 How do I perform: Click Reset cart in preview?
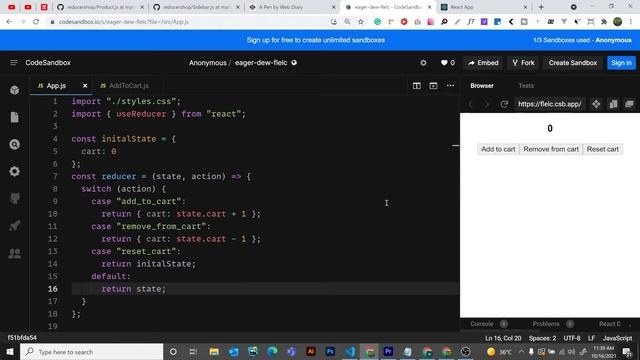tap(602, 149)
